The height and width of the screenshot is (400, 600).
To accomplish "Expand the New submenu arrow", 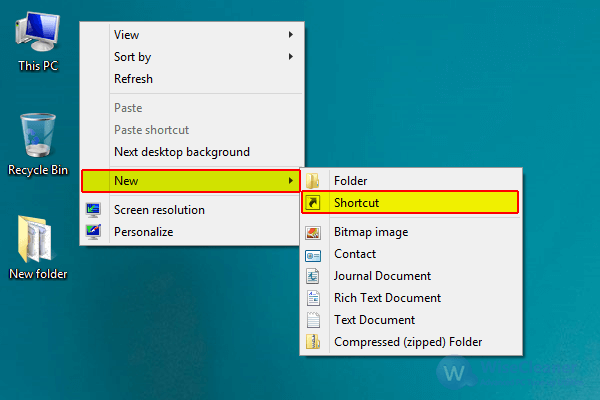I will [x=291, y=181].
